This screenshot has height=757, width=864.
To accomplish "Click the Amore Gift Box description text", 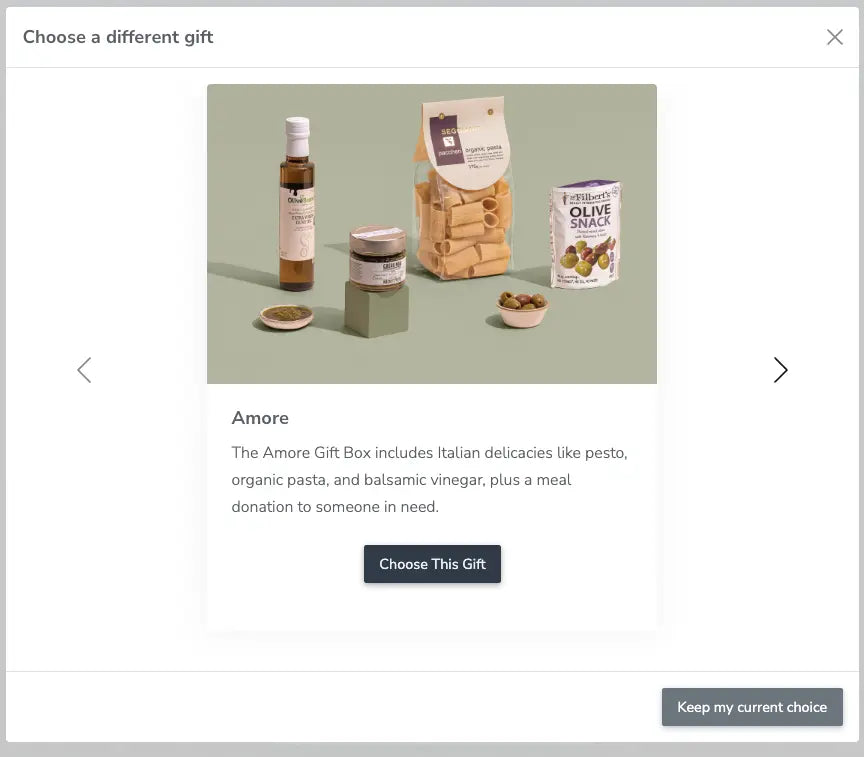I will coord(429,479).
